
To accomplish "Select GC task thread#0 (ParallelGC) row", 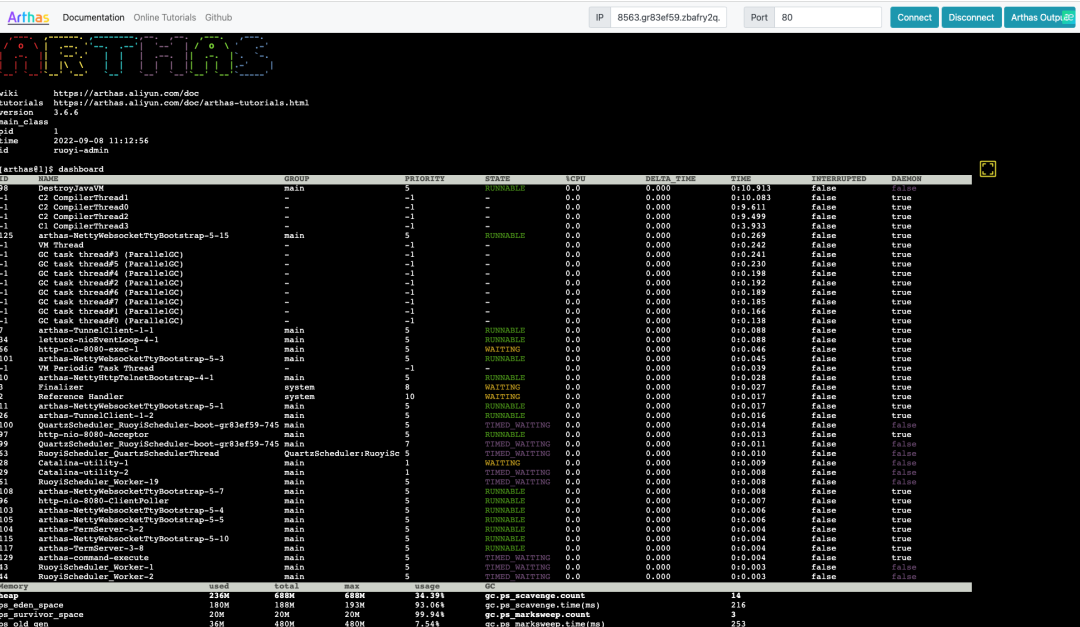I will point(486,320).
